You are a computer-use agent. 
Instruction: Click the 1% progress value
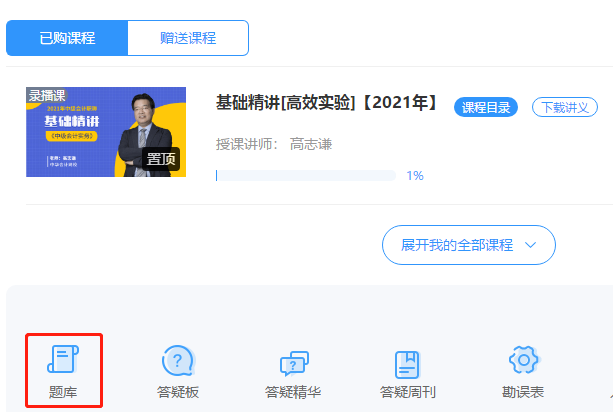click(x=415, y=176)
